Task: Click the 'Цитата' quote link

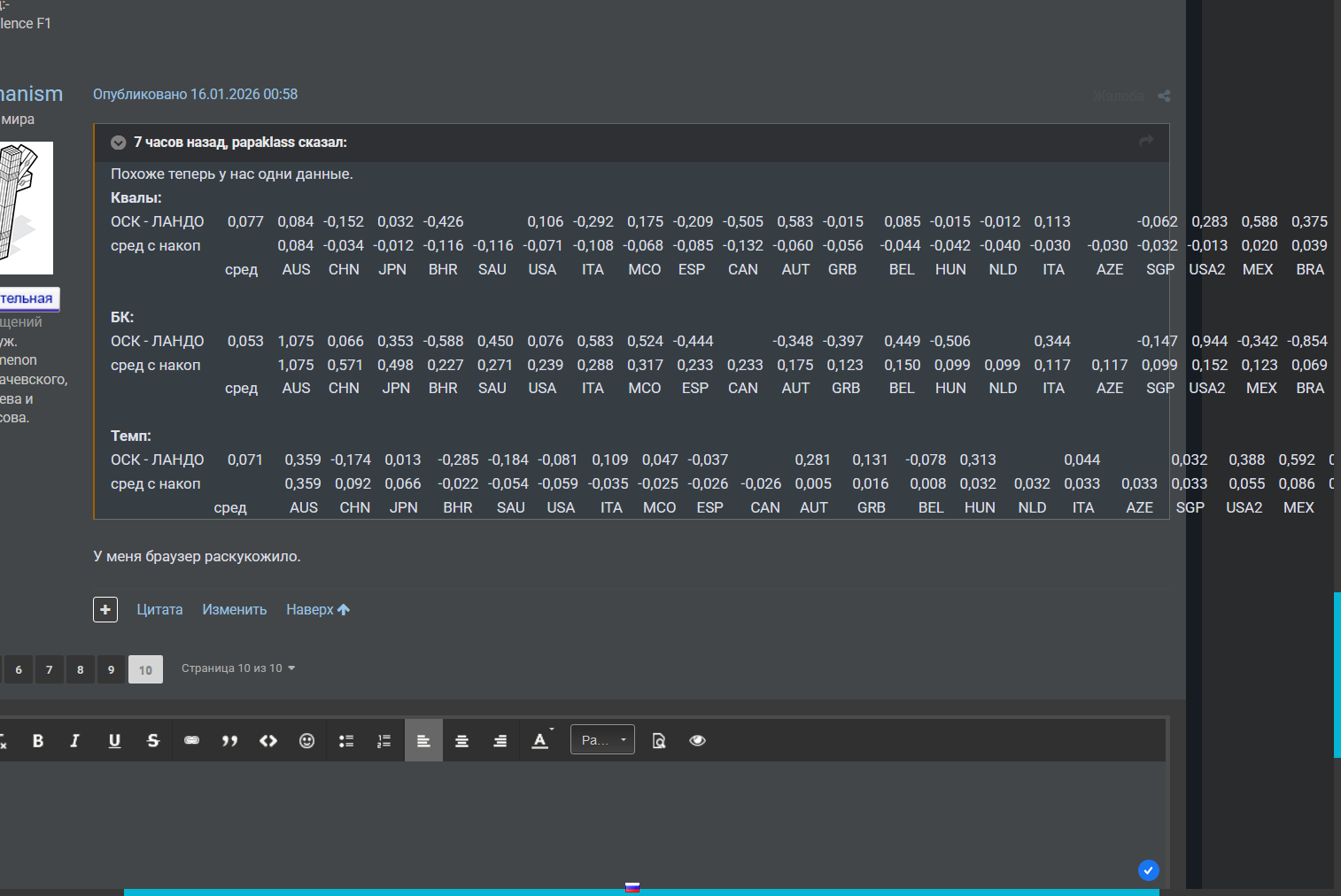Action: coord(159,610)
